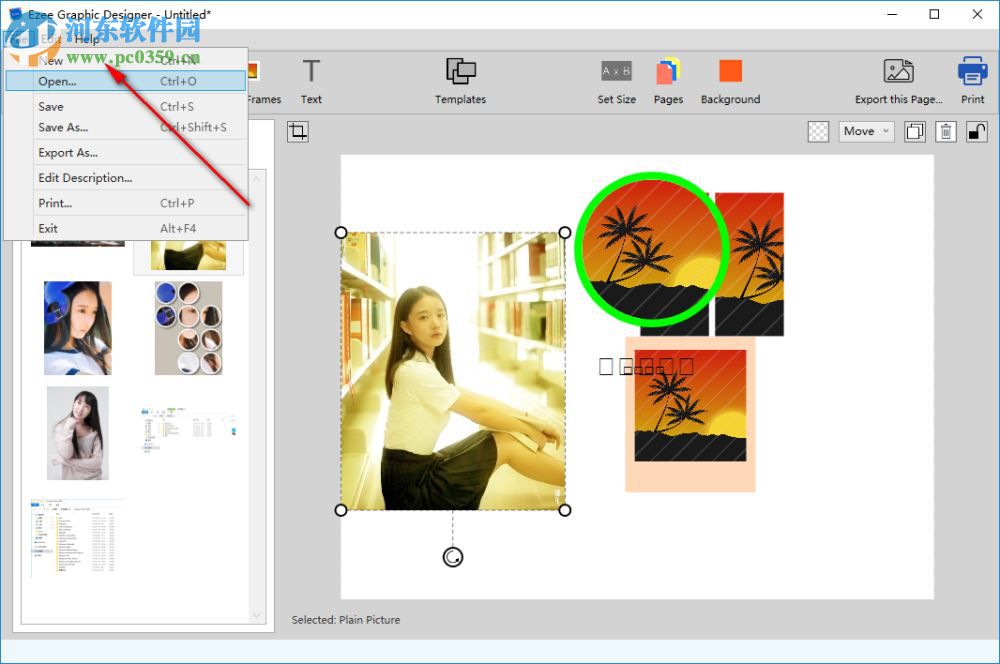This screenshot has height=664, width=1000.
Task: Choose New from the File menu
Action: (x=50, y=60)
